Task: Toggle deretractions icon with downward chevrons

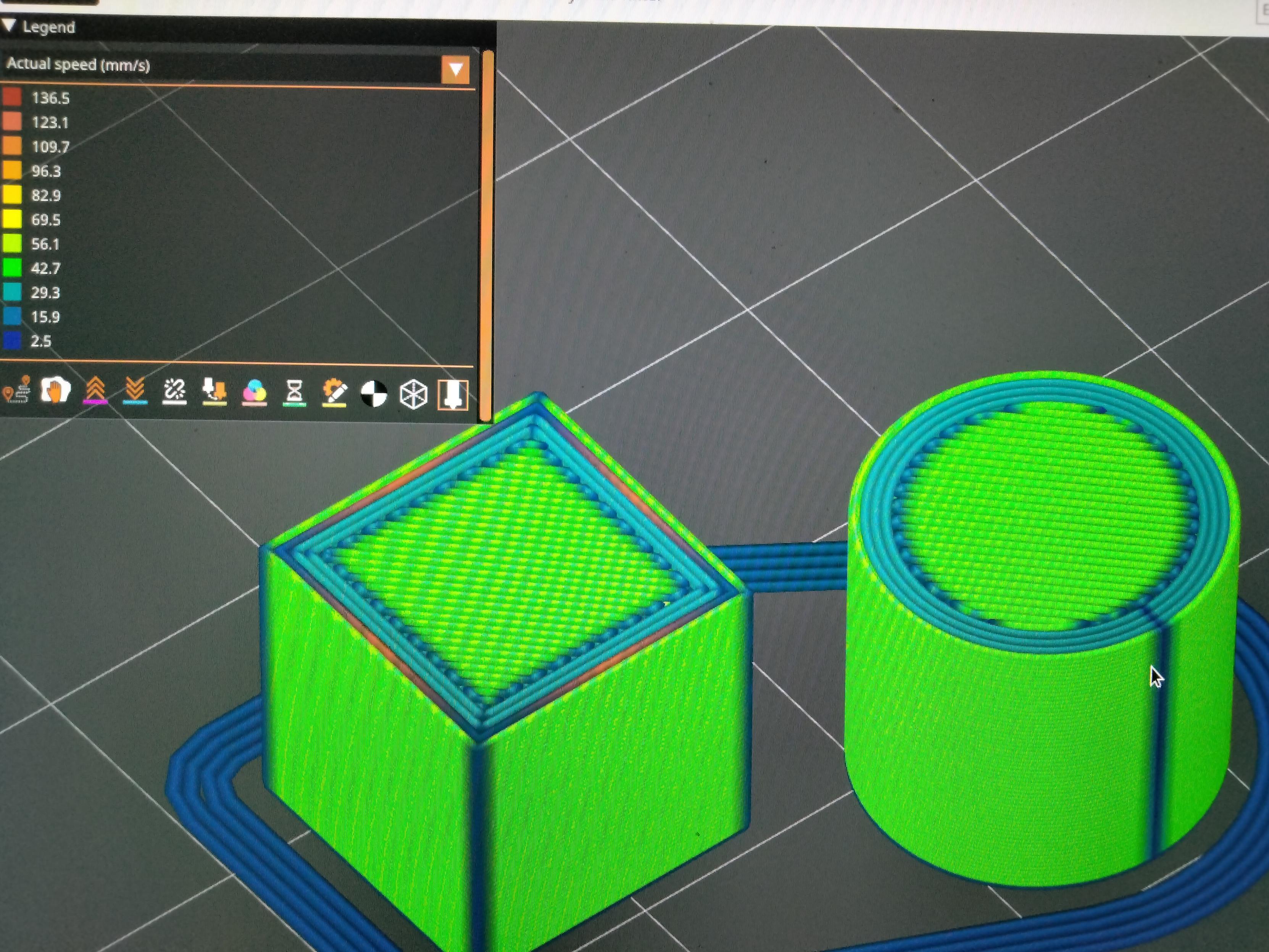Action: point(135,391)
